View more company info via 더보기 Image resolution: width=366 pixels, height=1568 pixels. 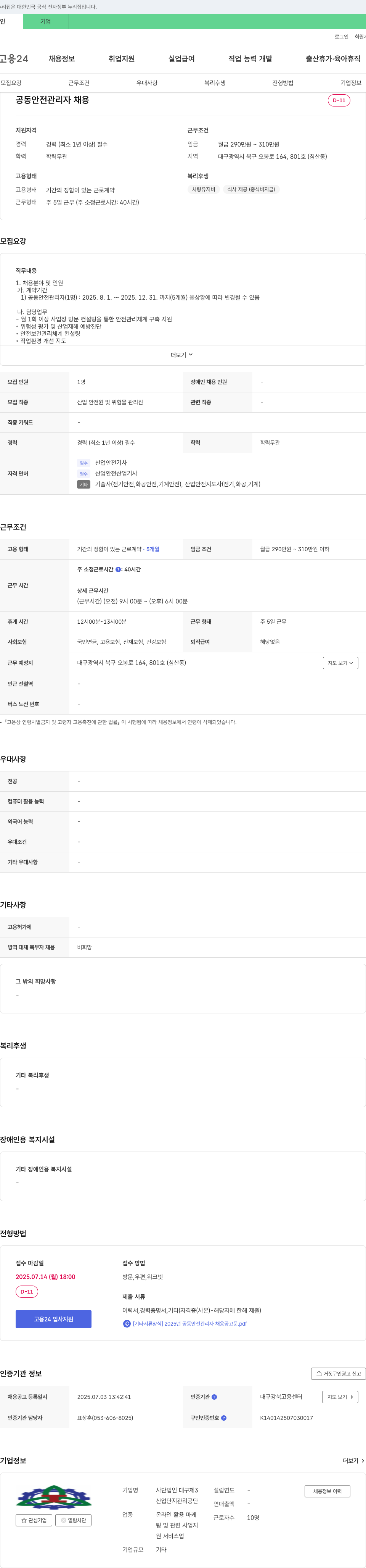(x=354, y=1460)
